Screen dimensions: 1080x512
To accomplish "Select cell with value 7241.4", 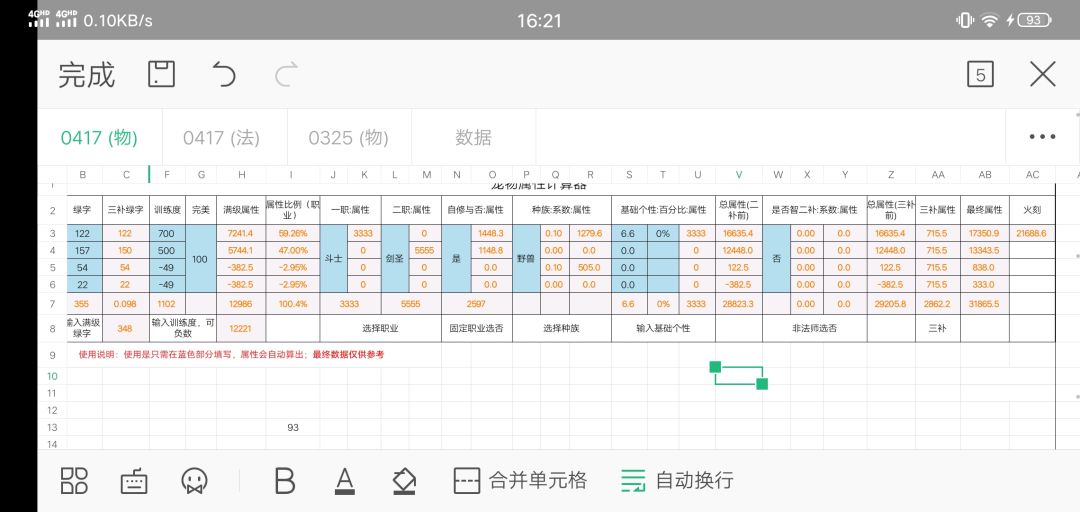I will pos(241,234).
